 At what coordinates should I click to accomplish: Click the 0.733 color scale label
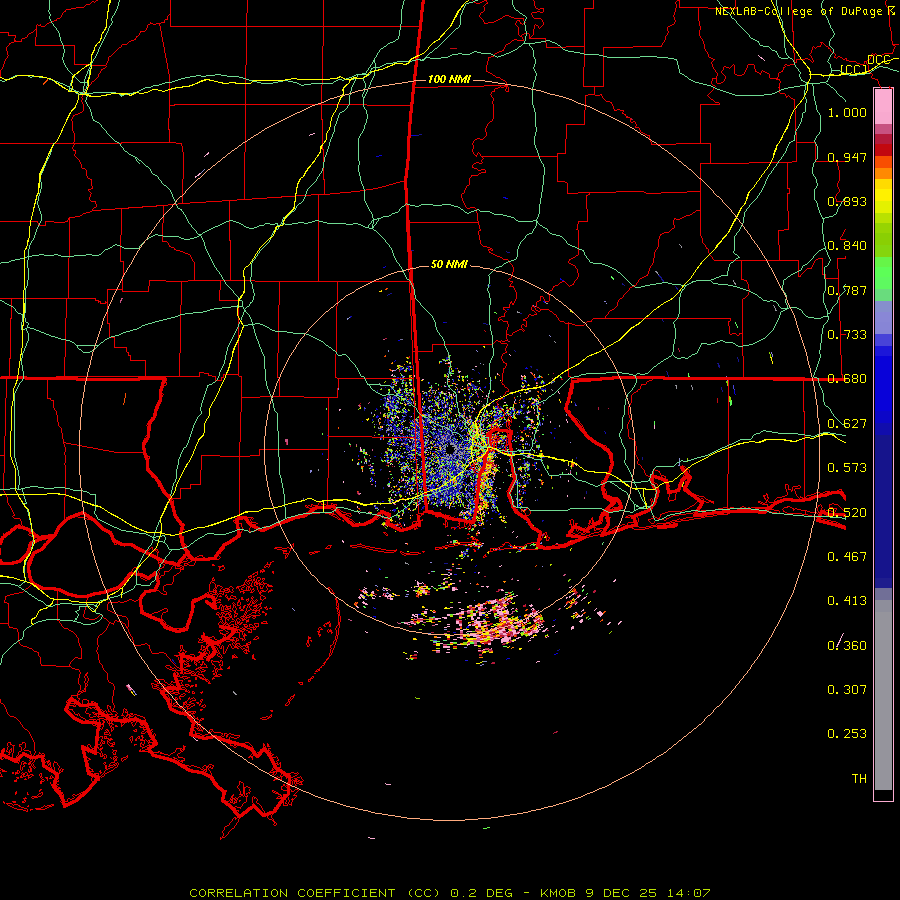[x=847, y=335]
